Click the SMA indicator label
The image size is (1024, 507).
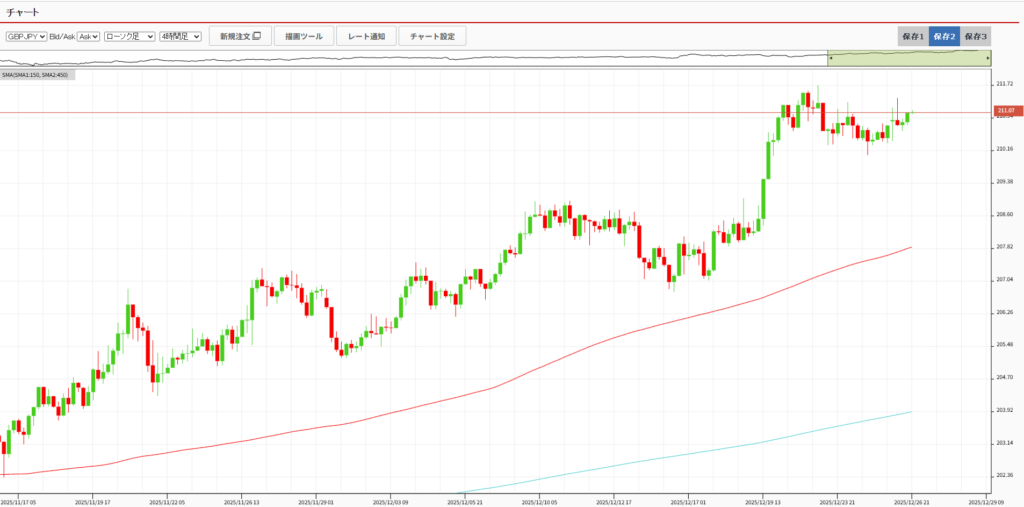click(x=35, y=75)
